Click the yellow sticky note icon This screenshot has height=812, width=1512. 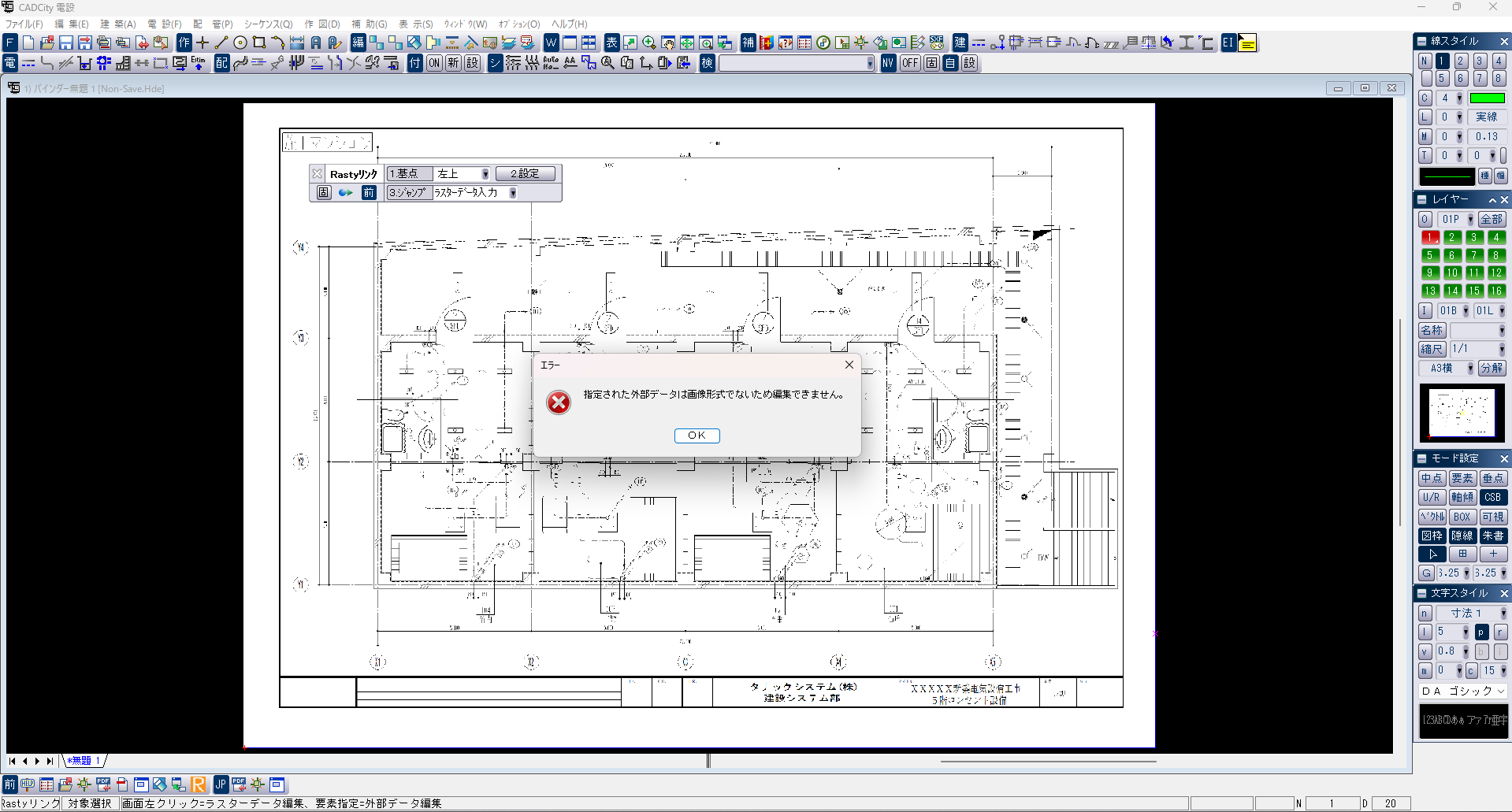tap(1247, 43)
